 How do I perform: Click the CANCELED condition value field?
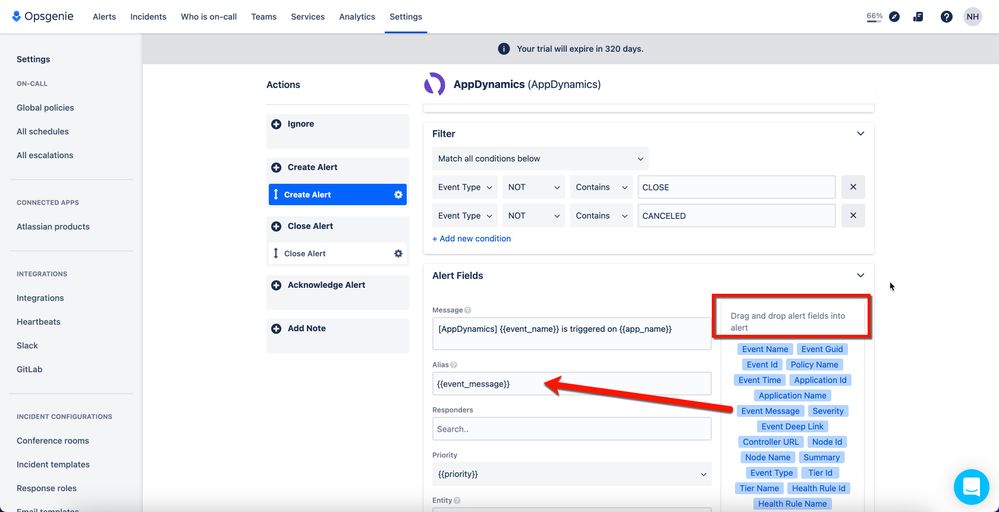click(x=737, y=216)
